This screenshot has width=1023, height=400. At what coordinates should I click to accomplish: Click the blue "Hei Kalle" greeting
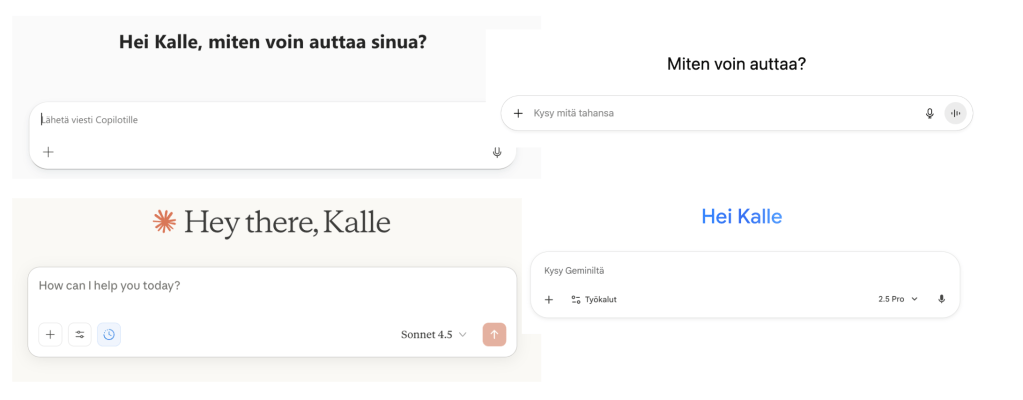[741, 216]
